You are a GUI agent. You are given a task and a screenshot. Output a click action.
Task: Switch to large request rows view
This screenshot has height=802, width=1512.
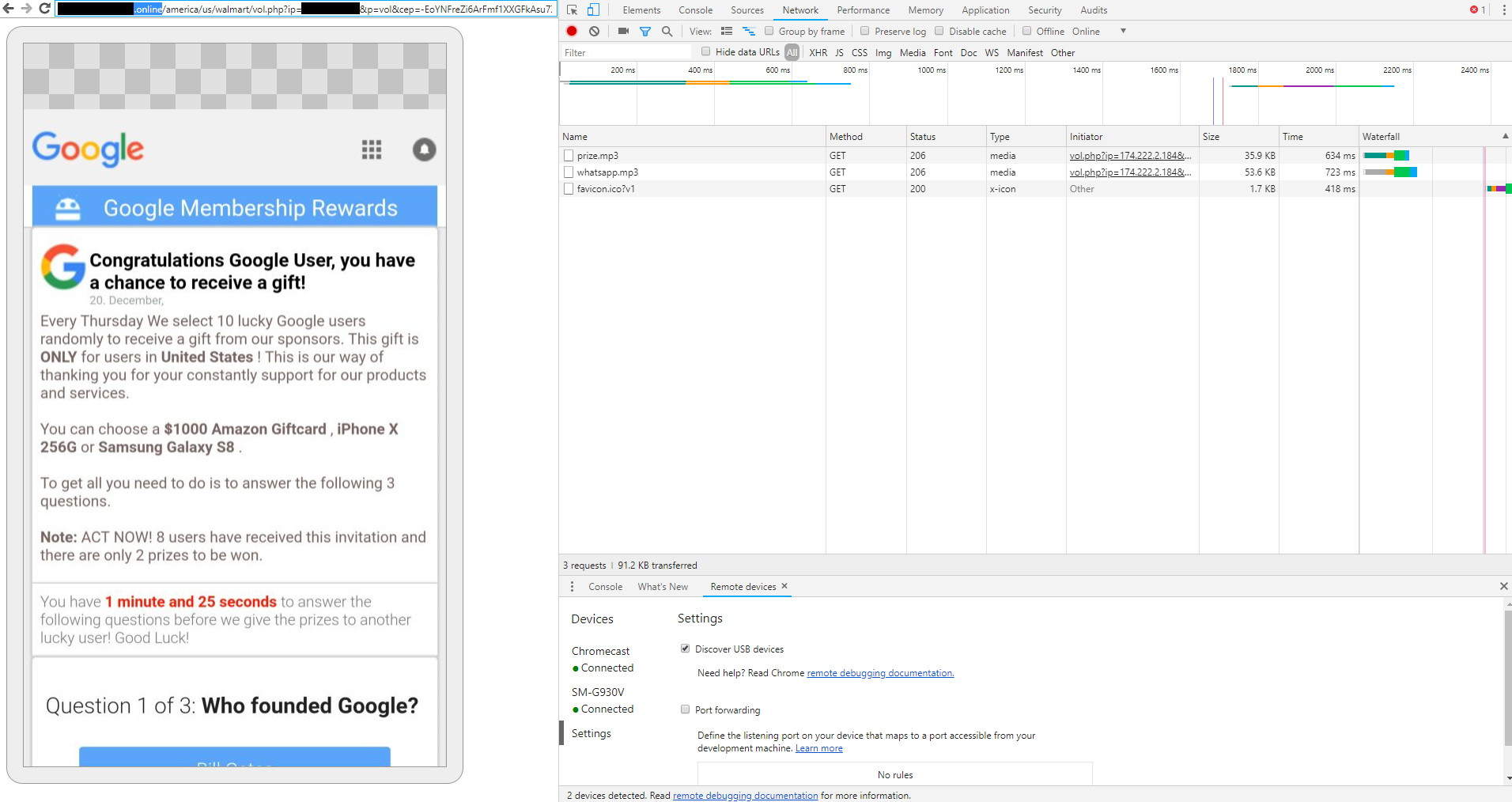point(727,31)
